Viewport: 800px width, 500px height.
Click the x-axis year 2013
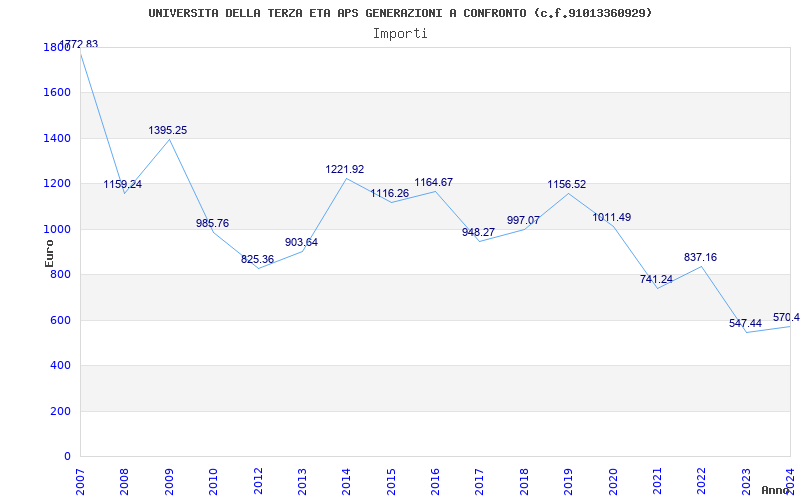[303, 482]
